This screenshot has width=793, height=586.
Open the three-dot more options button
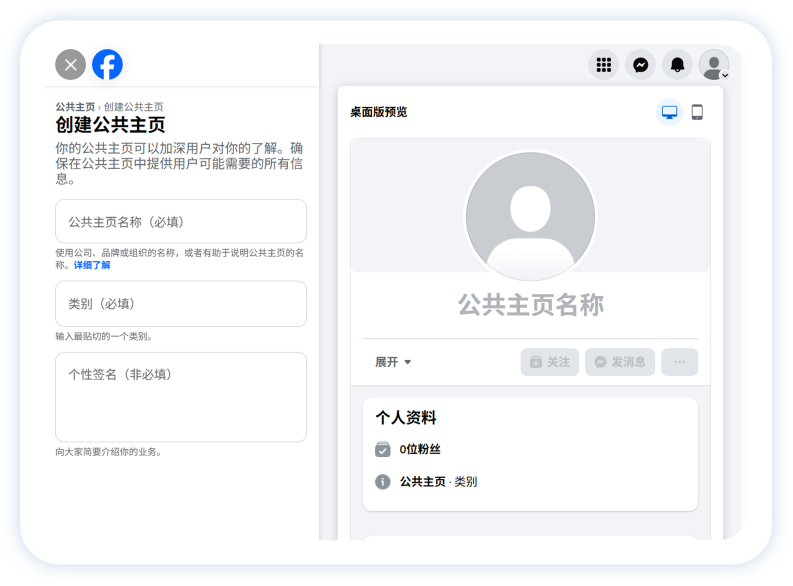tap(680, 362)
